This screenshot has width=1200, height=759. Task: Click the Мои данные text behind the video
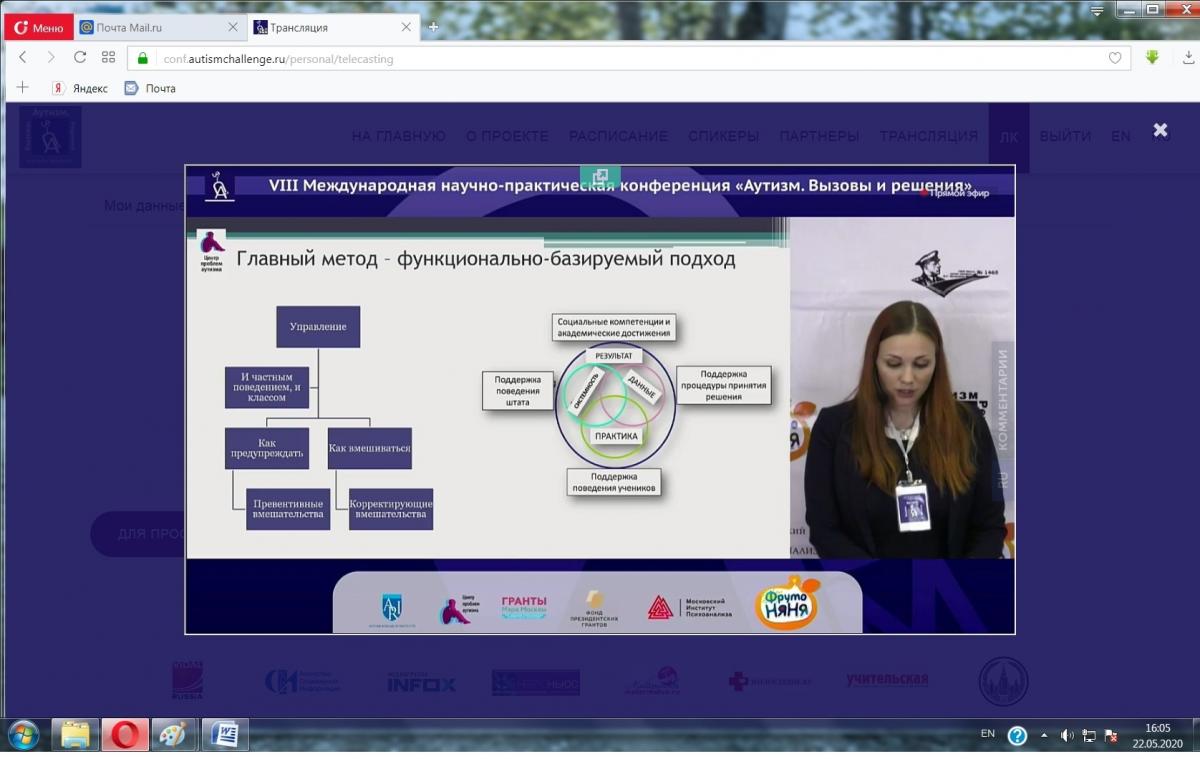click(144, 206)
